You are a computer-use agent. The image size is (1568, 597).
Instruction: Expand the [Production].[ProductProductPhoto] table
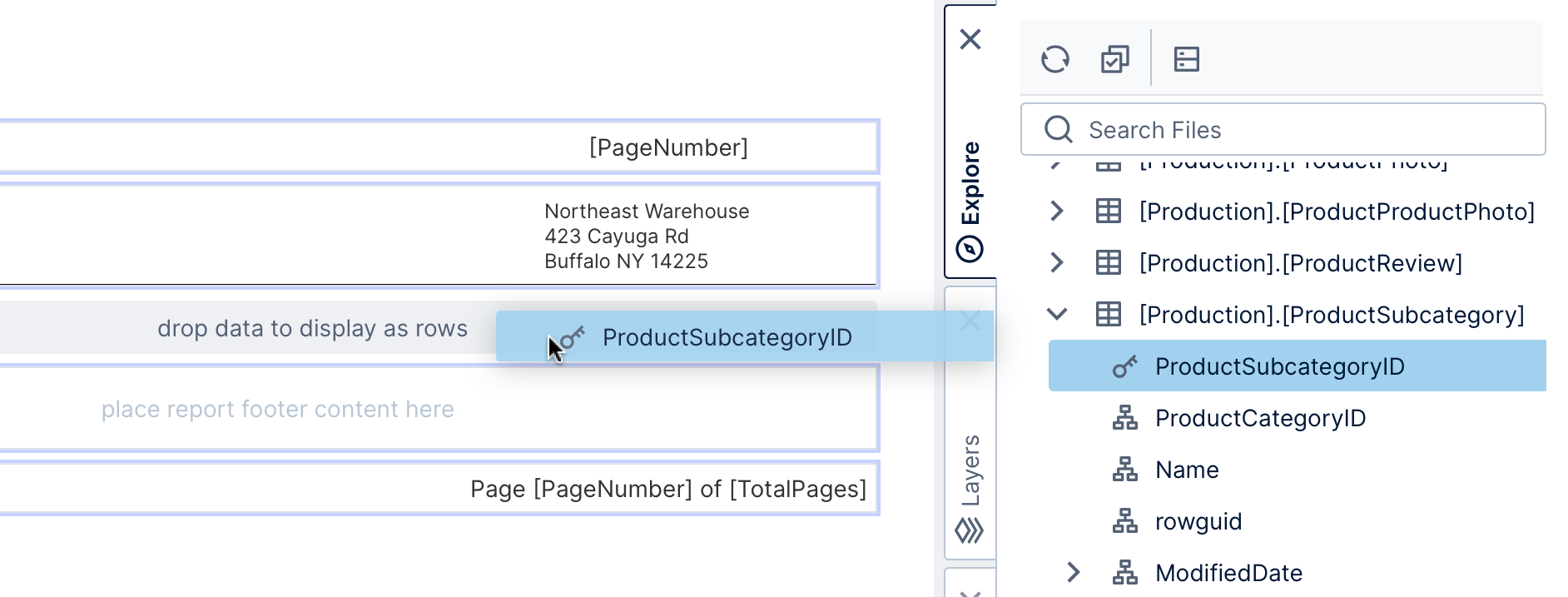1057,211
